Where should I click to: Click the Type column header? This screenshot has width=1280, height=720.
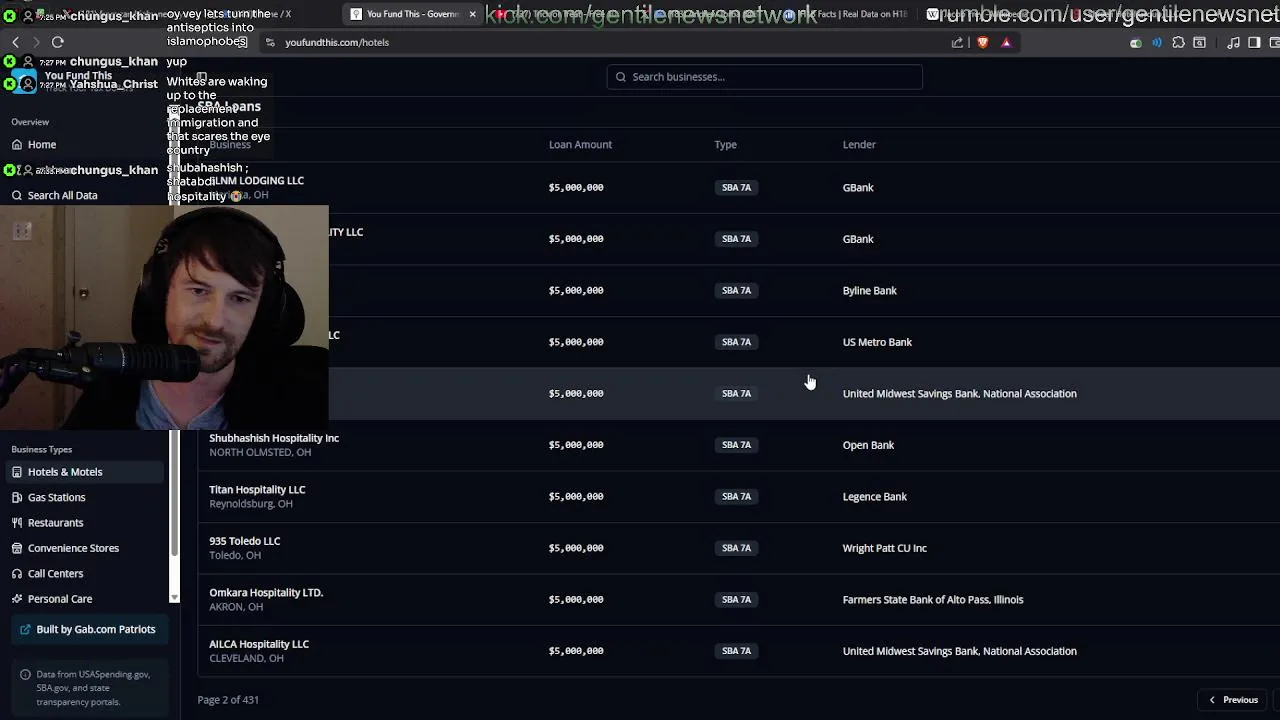click(x=725, y=144)
